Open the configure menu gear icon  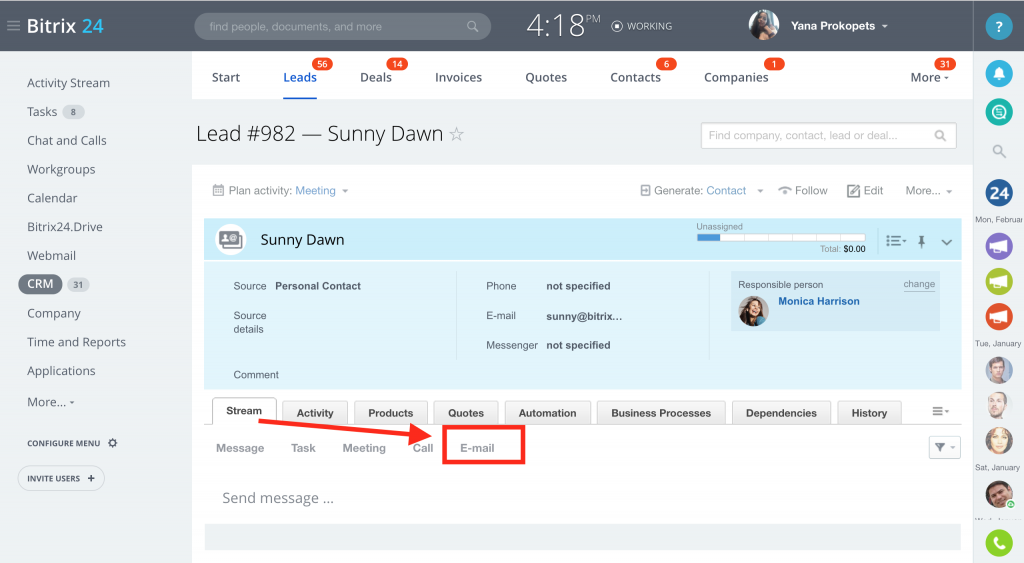(112, 443)
